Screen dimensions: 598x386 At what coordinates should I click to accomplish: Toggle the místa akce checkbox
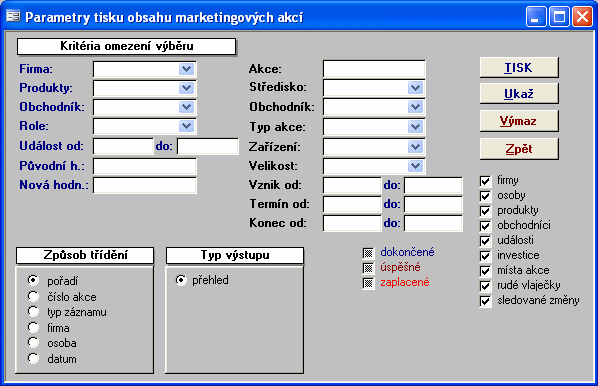tap(485, 271)
